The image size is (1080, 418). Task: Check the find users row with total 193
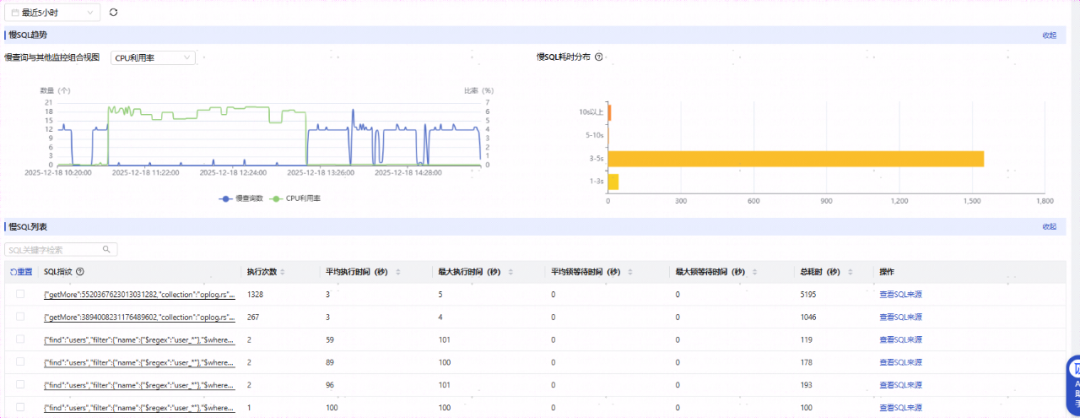coord(21,384)
